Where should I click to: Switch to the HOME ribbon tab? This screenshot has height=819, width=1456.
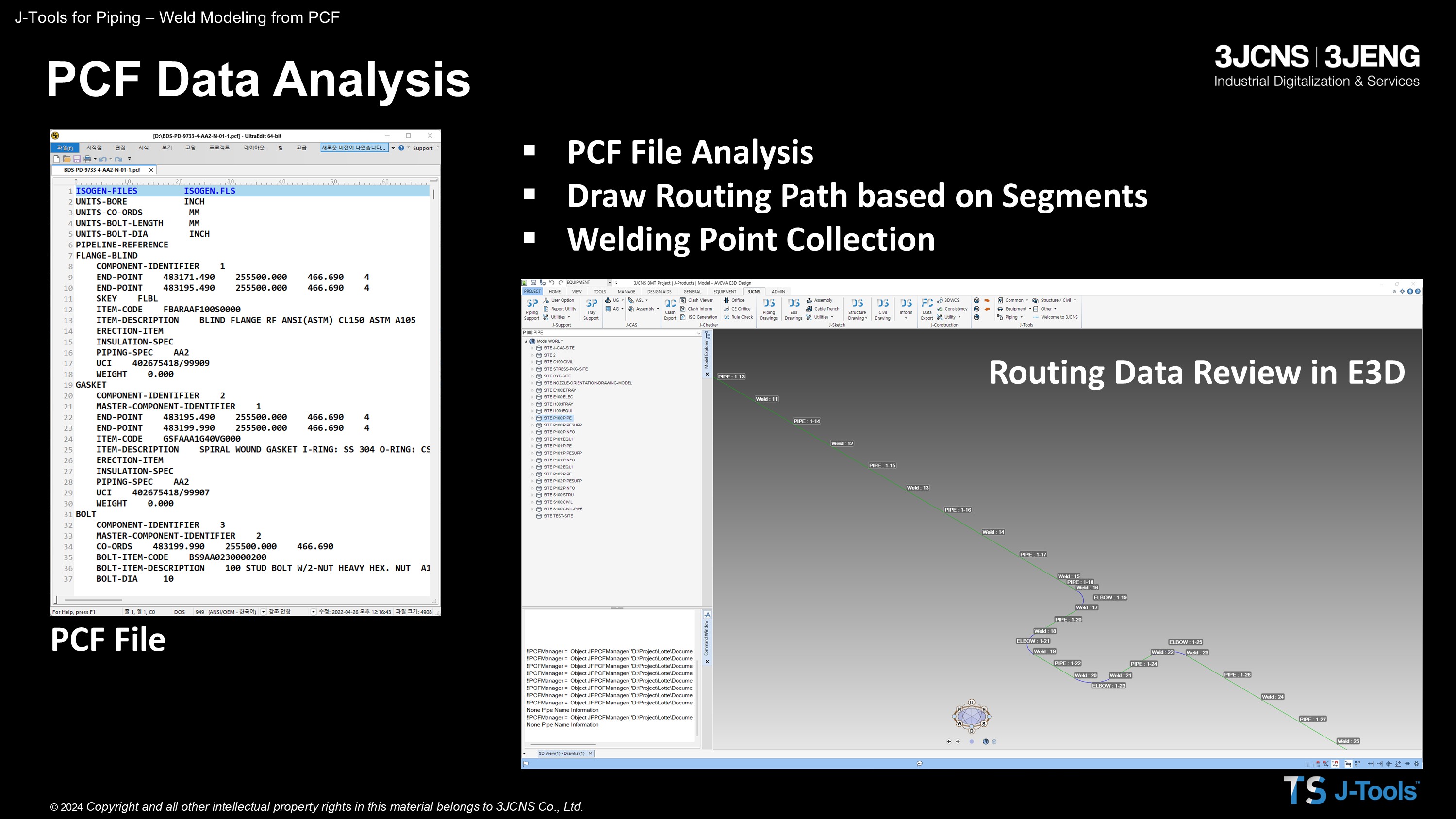pyautogui.click(x=555, y=292)
